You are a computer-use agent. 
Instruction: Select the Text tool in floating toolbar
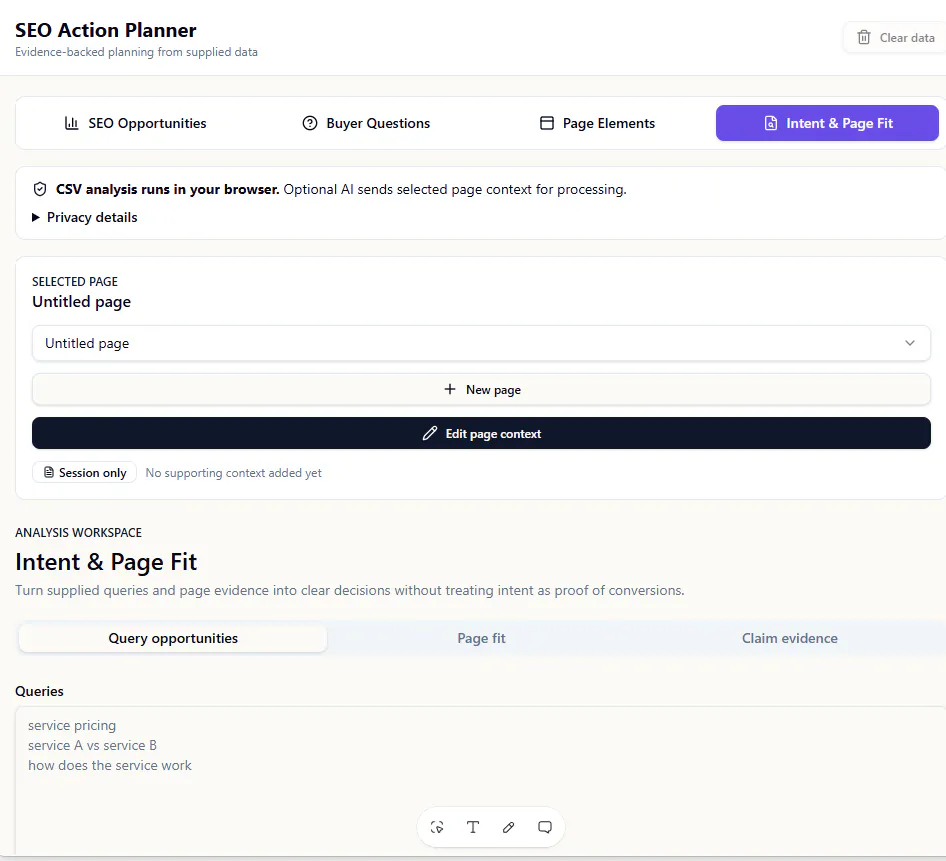(x=473, y=827)
